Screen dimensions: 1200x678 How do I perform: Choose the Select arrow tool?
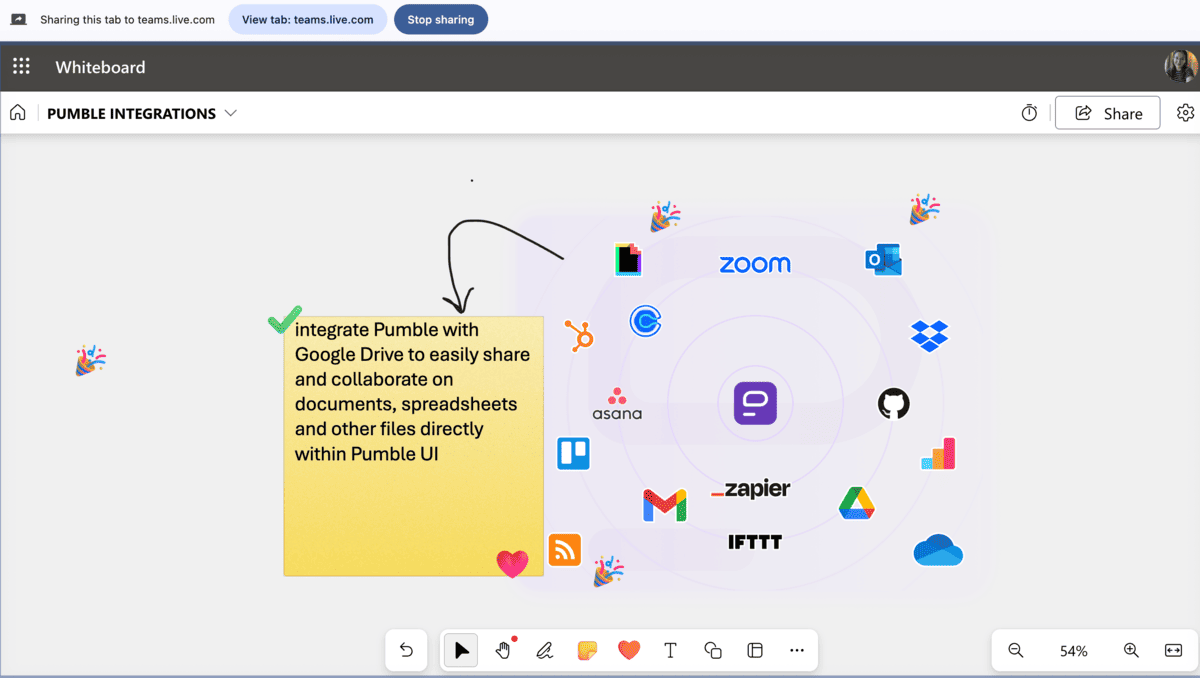tap(461, 650)
